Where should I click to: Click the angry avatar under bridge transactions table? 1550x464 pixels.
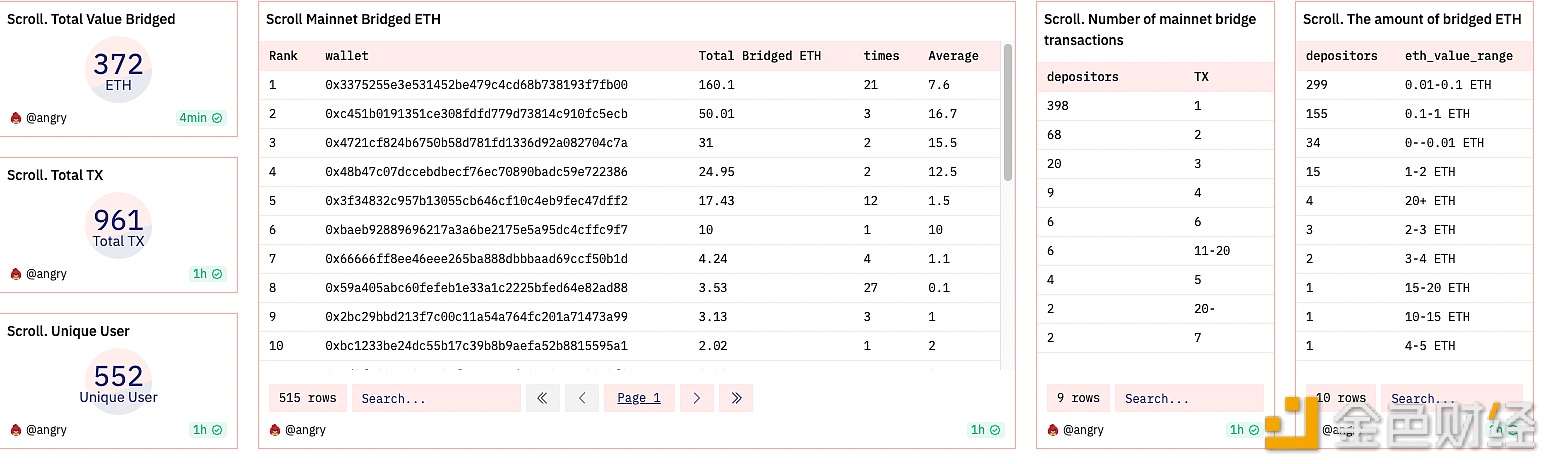1053,430
